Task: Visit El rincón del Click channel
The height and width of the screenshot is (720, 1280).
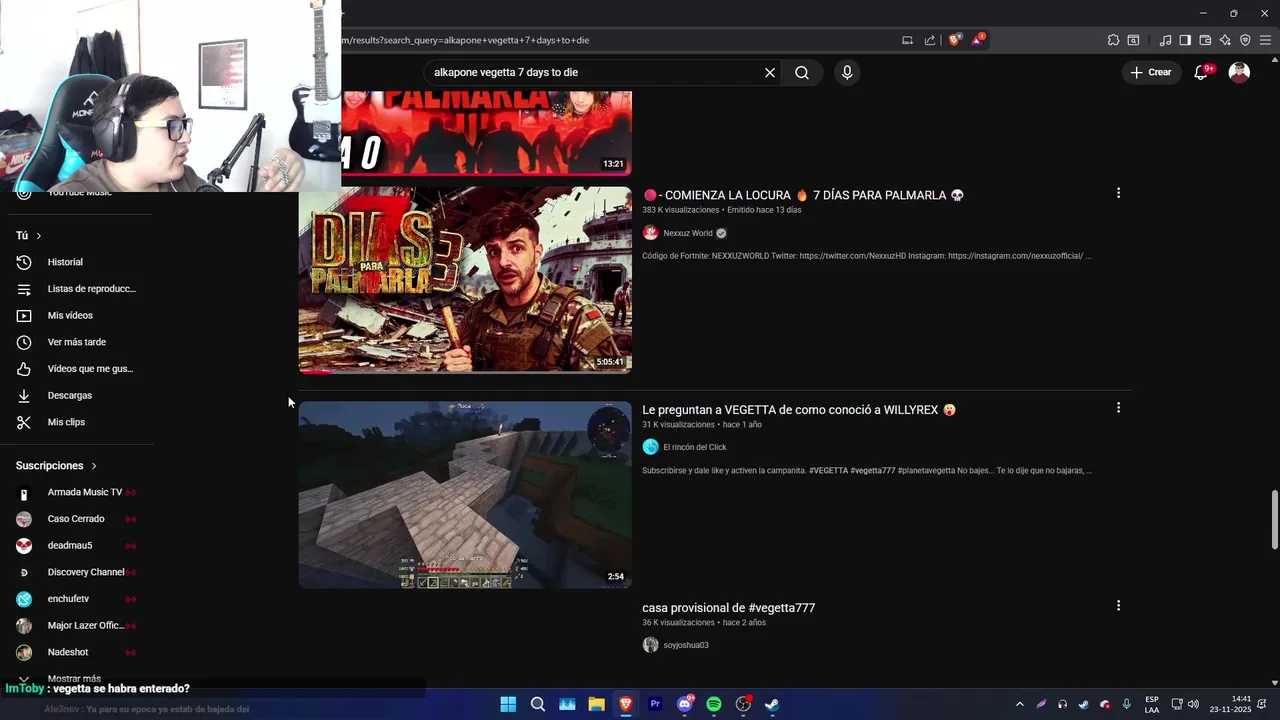Action: pos(695,447)
